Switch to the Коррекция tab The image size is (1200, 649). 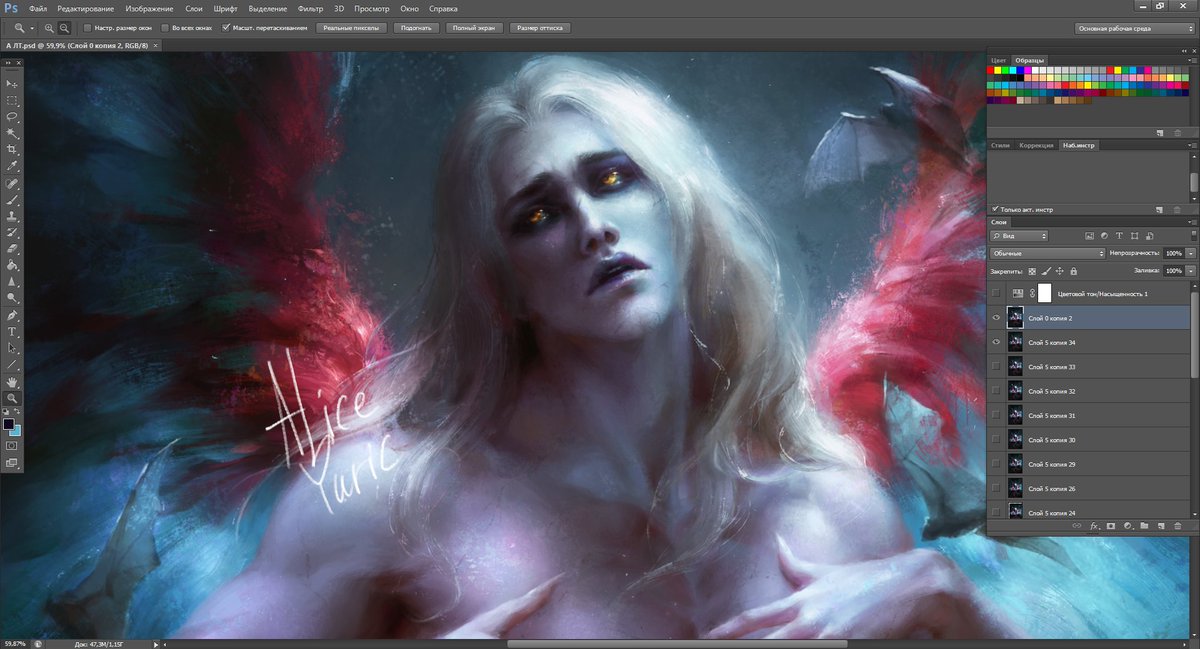click(x=1037, y=145)
